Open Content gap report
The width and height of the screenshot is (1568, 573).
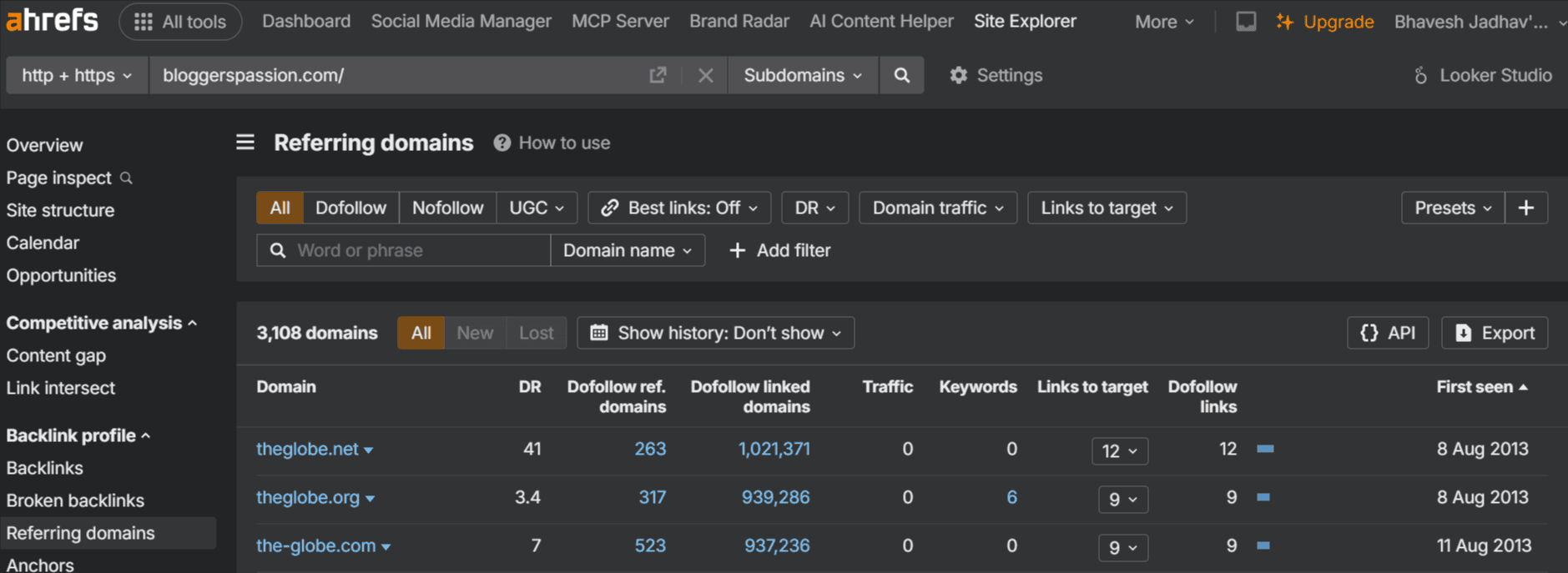(56, 355)
